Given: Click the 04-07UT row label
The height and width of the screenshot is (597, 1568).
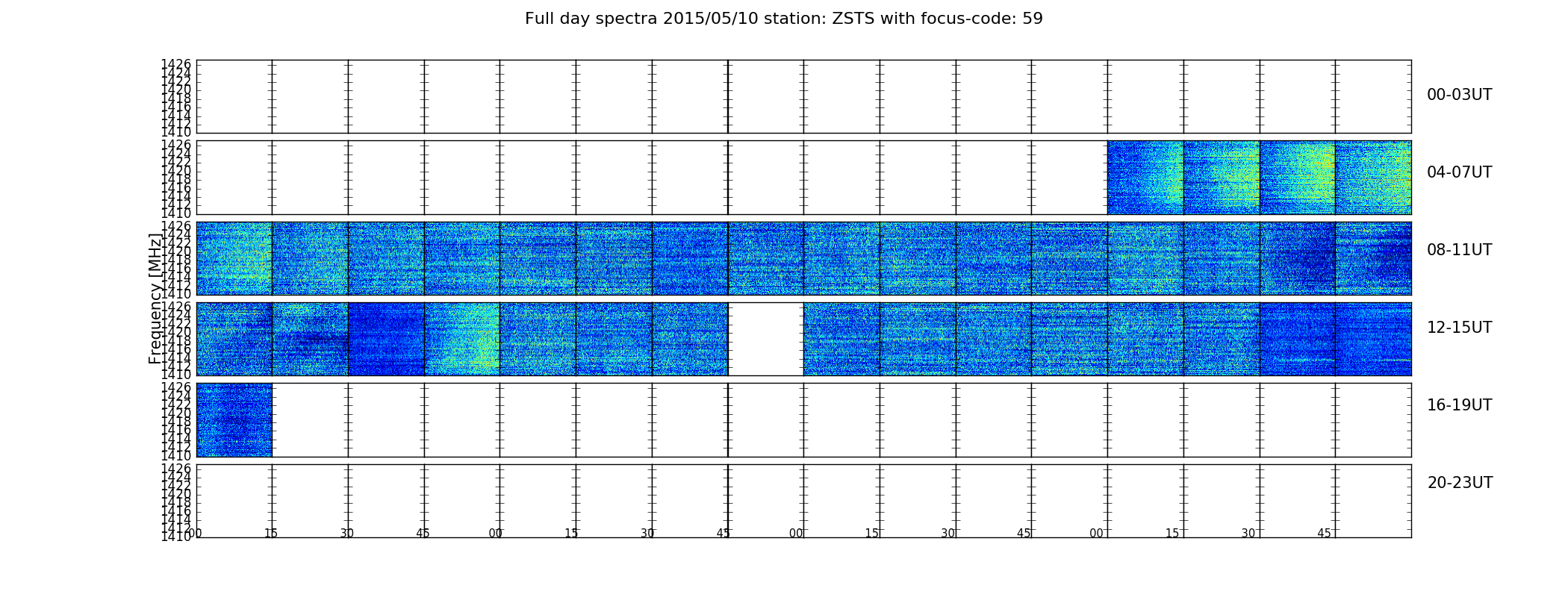Looking at the screenshot, I should [1459, 172].
